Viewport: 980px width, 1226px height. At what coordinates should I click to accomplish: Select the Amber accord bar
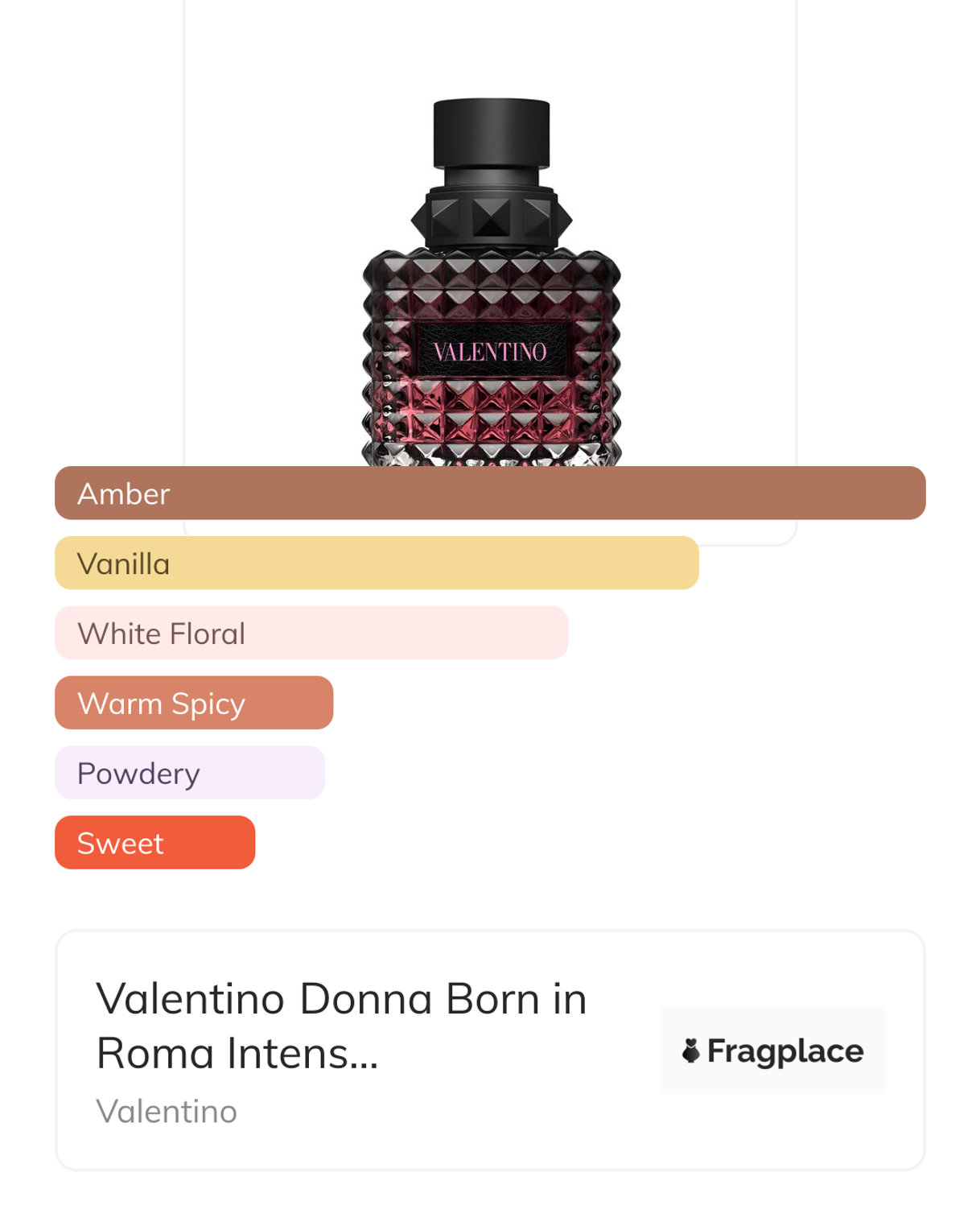point(490,493)
